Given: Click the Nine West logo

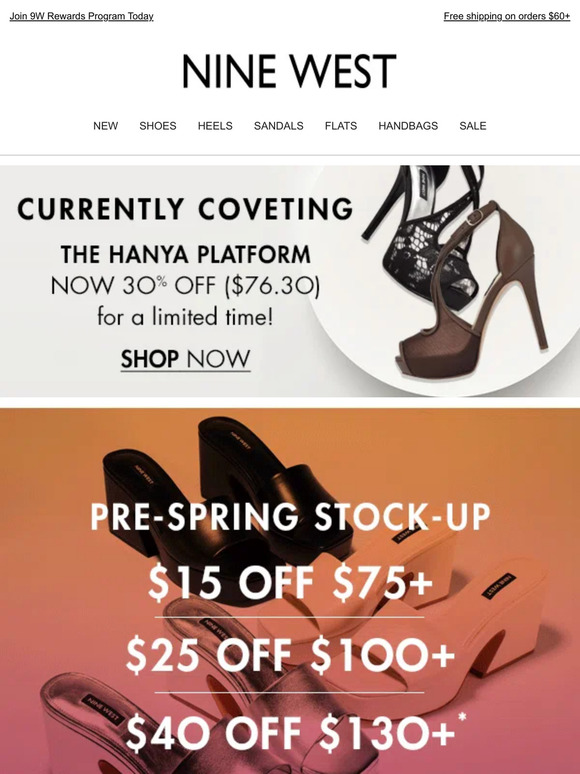Looking at the screenshot, I should click(x=289, y=72).
